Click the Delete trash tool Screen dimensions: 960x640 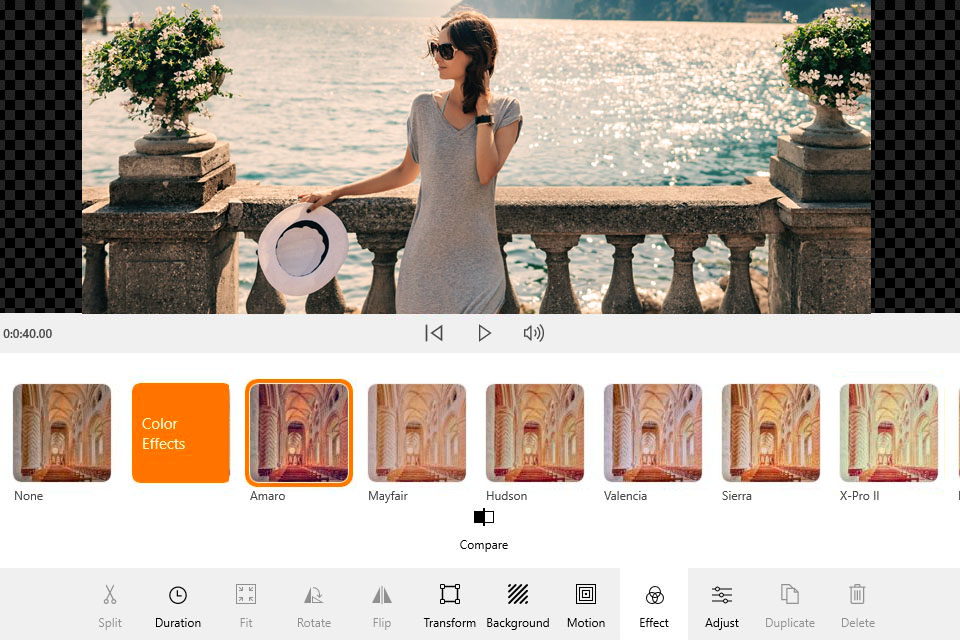tap(858, 604)
